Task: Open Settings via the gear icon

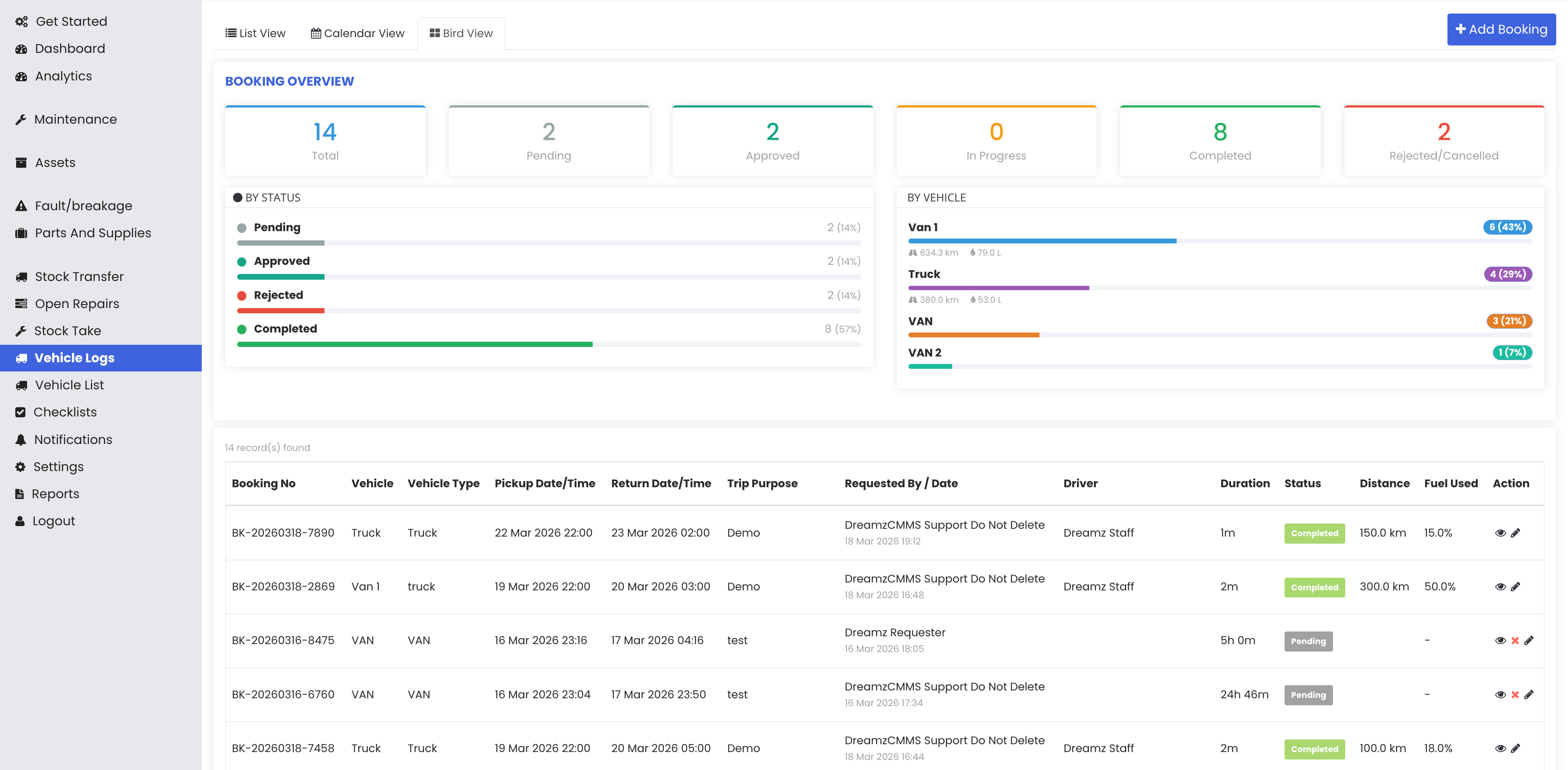Action: tap(21, 467)
